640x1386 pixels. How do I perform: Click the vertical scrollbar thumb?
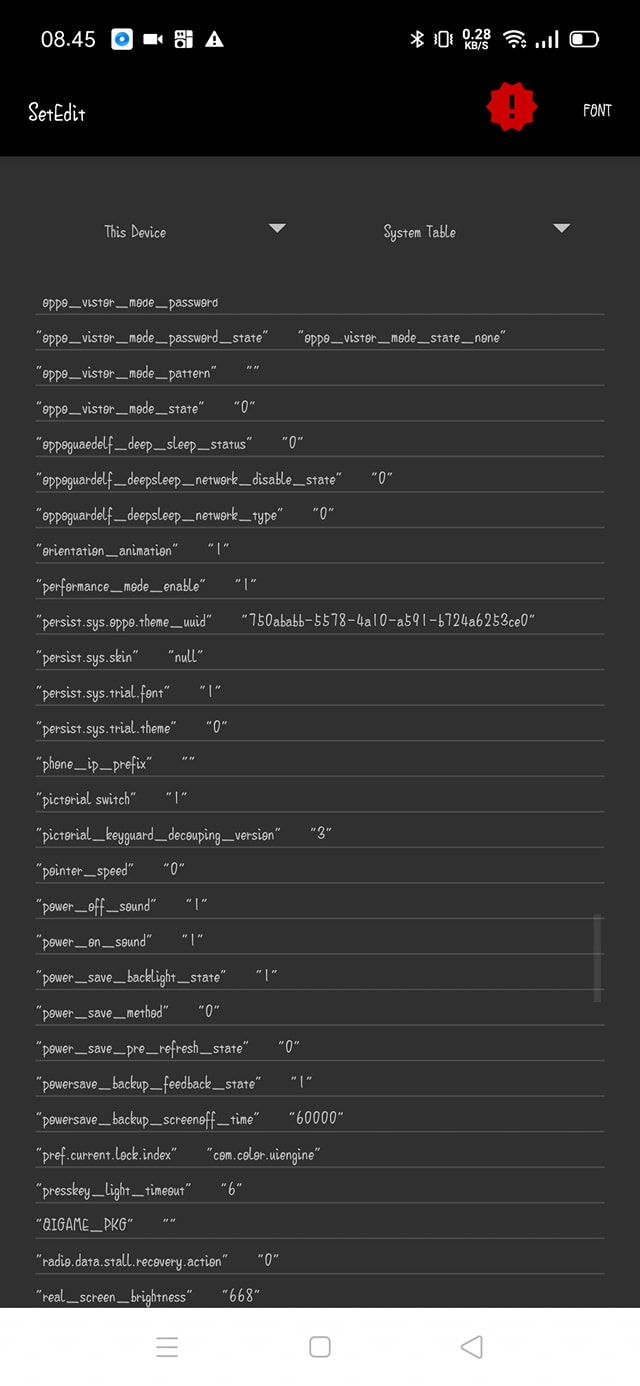[x=598, y=956]
